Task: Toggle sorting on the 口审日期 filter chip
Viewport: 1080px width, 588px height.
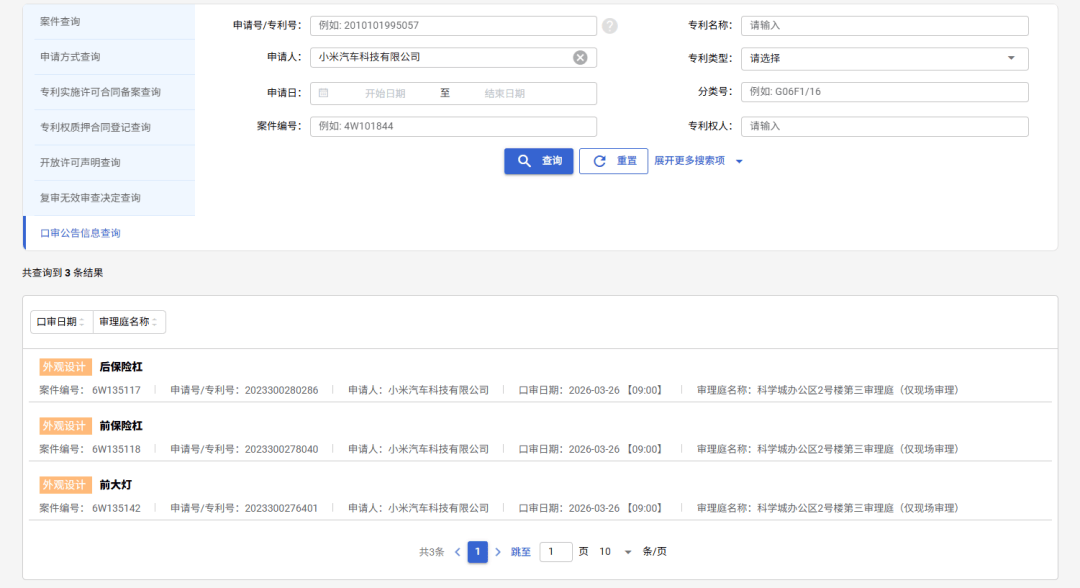Action: tap(58, 321)
